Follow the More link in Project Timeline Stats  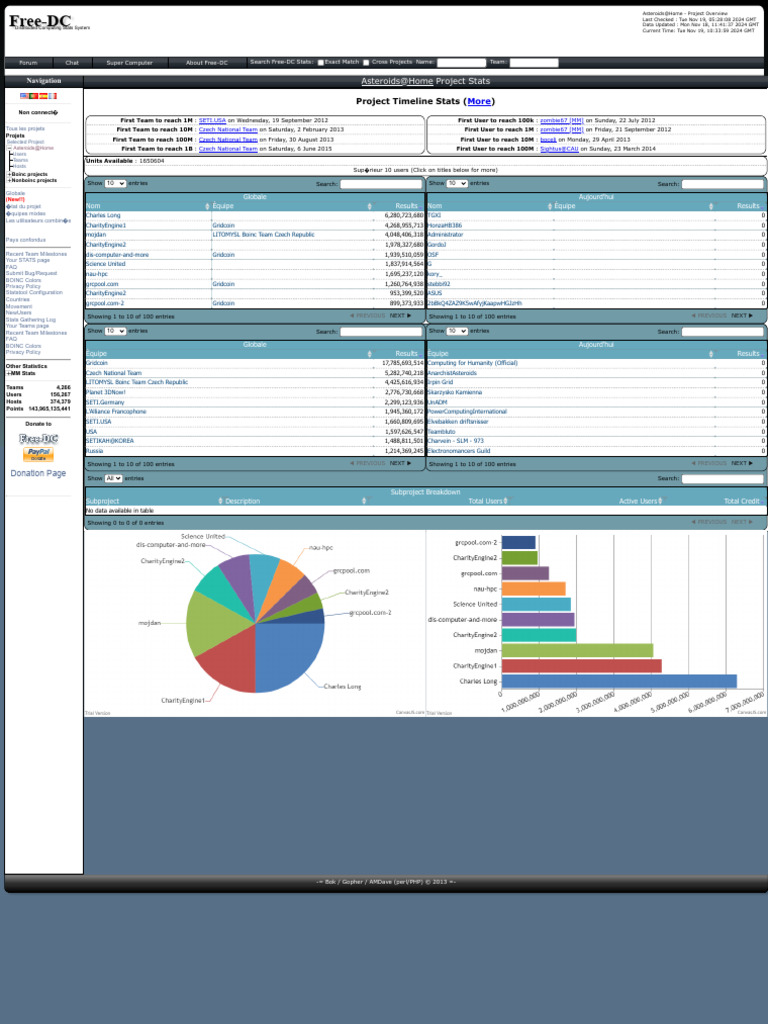coord(479,101)
